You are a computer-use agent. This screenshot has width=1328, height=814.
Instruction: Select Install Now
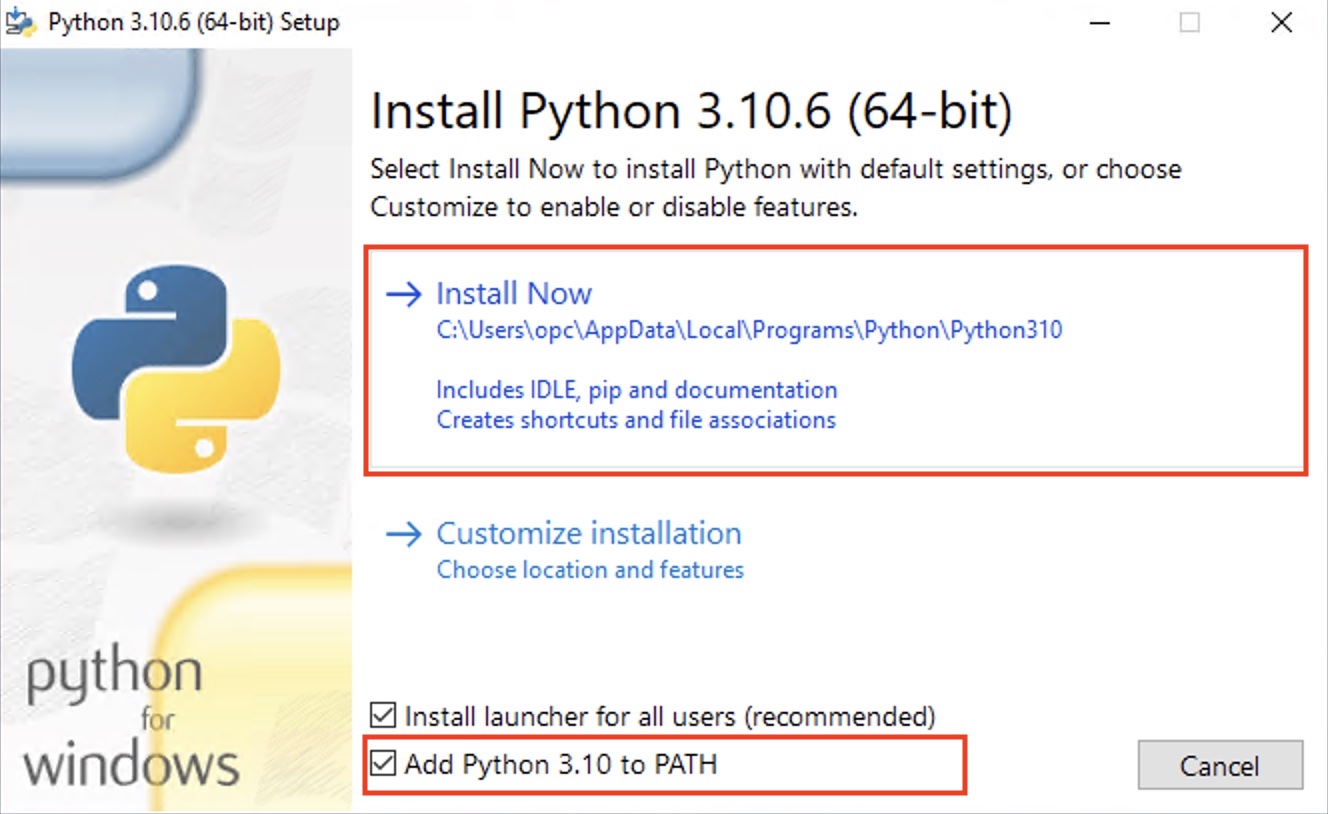(x=513, y=293)
